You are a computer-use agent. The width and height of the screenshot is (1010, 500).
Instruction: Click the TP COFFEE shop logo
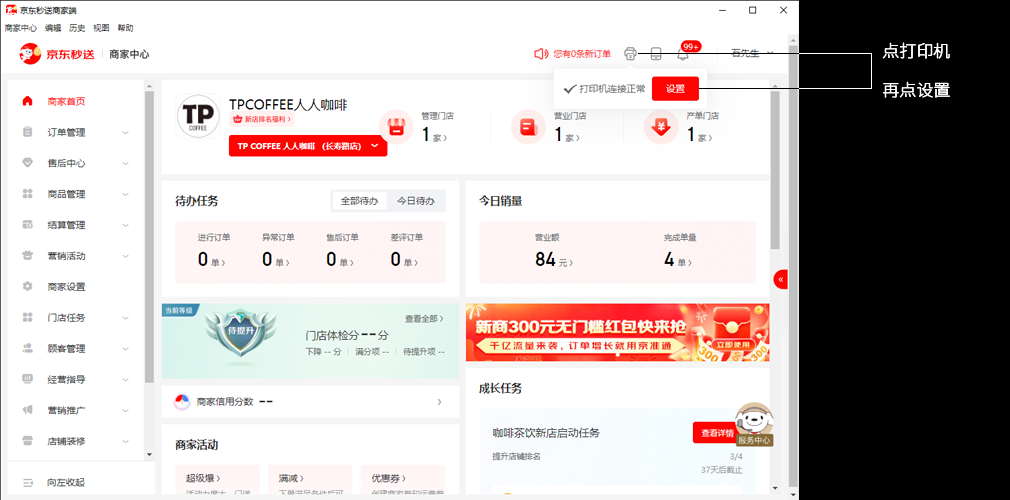click(x=198, y=117)
